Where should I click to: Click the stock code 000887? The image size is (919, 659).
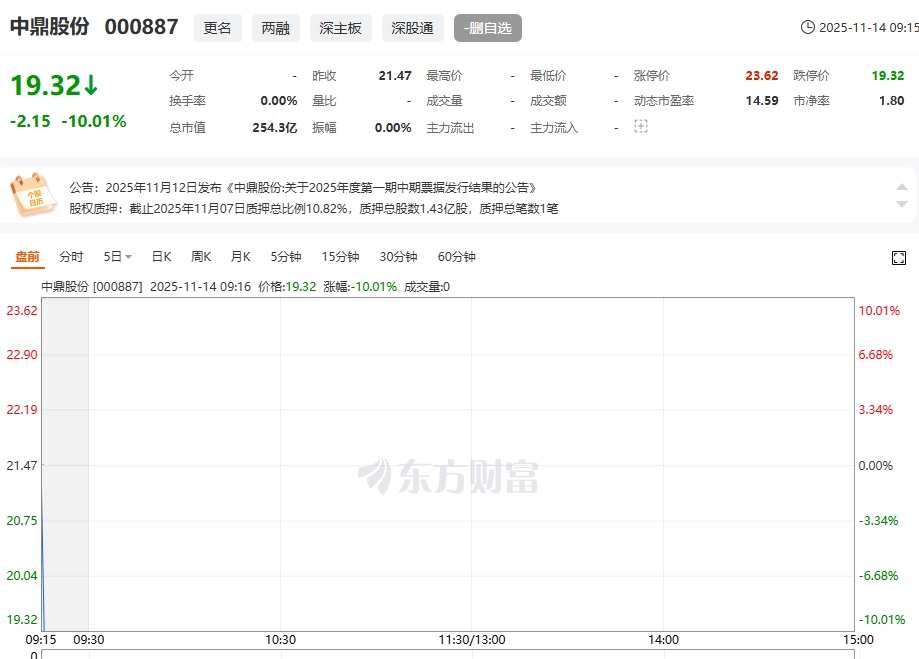point(141,26)
